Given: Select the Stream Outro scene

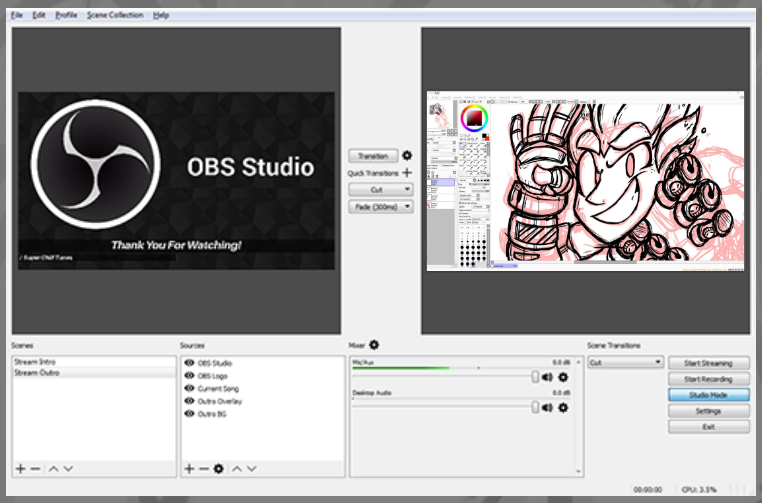Looking at the screenshot, I should pyautogui.click(x=94, y=373).
